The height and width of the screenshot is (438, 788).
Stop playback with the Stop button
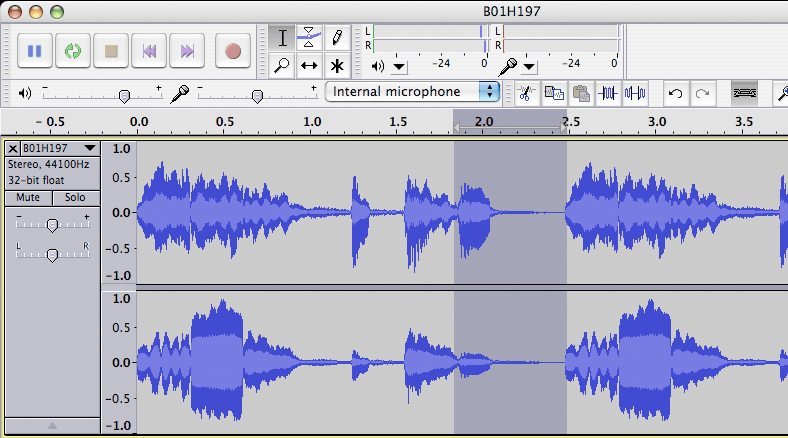(111, 51)
